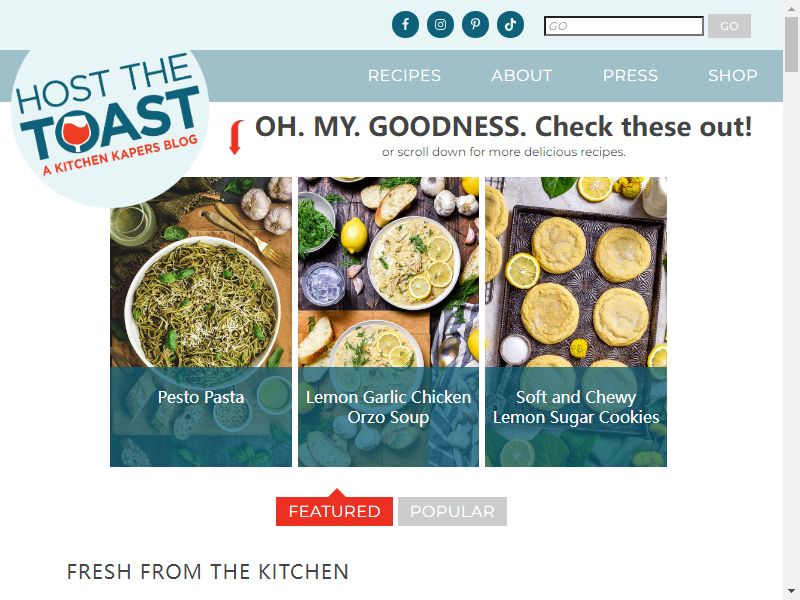The width and height of the screenshot is (800, 600).
Task: Open the ABOUT menu item
Action: 521,76
